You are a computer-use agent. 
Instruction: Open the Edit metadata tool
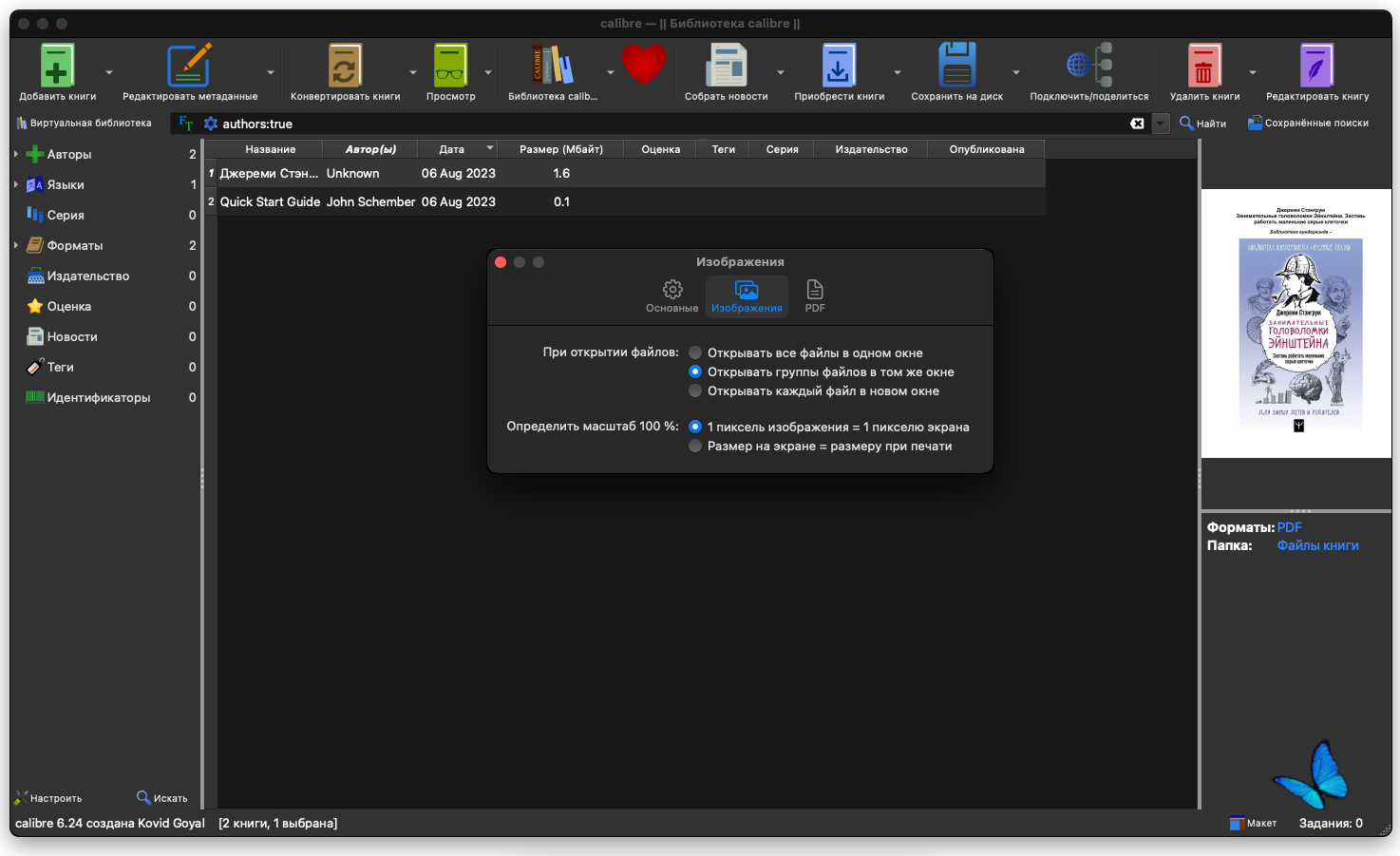(189, 67)
